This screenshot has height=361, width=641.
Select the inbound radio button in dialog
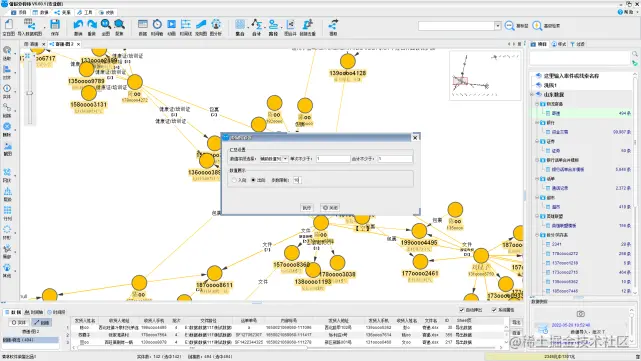[x=234, y=180]
